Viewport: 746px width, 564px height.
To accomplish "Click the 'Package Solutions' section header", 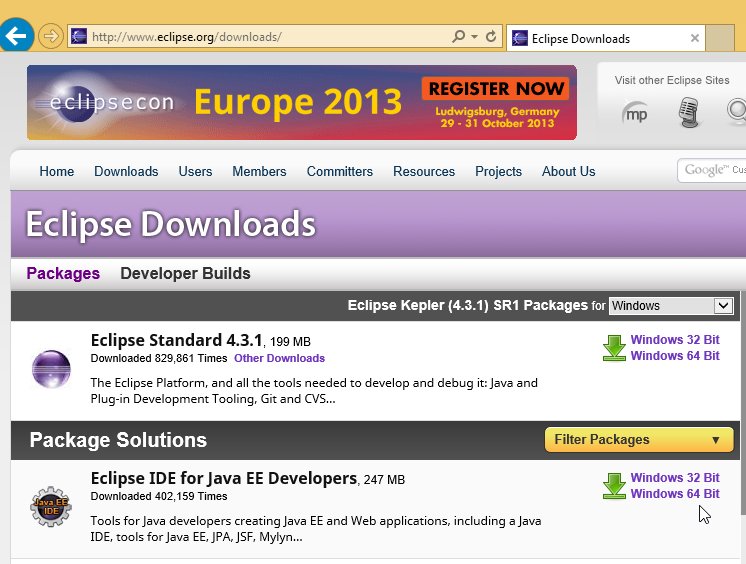I will (118, 440).
